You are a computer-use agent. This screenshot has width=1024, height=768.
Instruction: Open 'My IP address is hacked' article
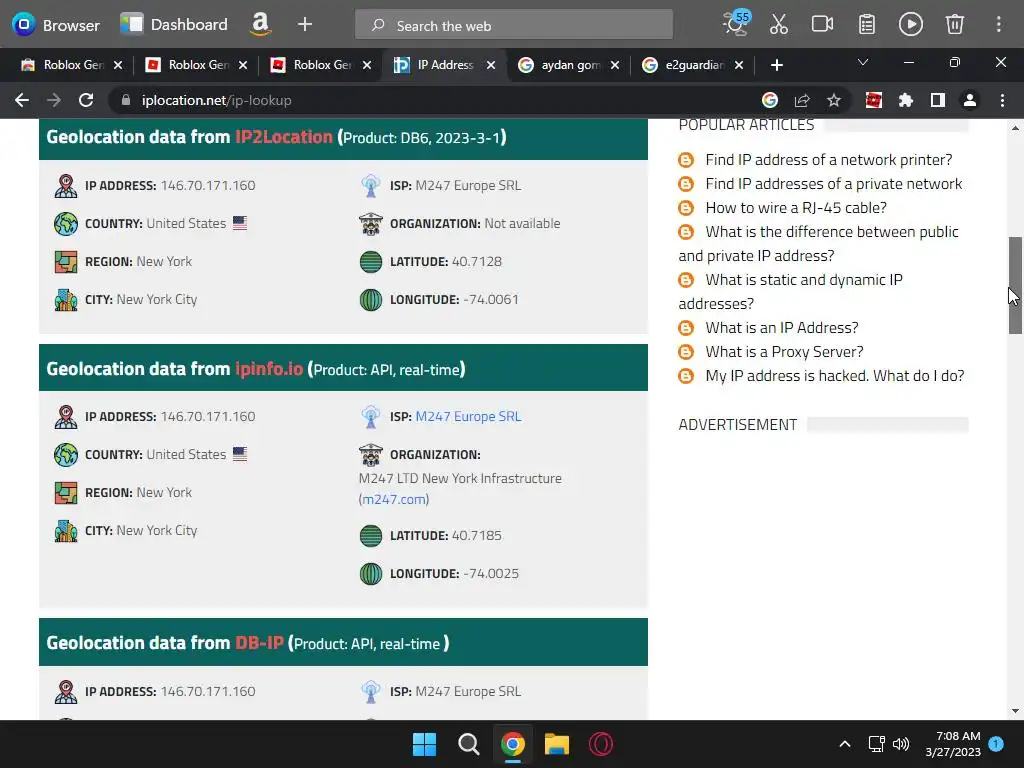835,376
